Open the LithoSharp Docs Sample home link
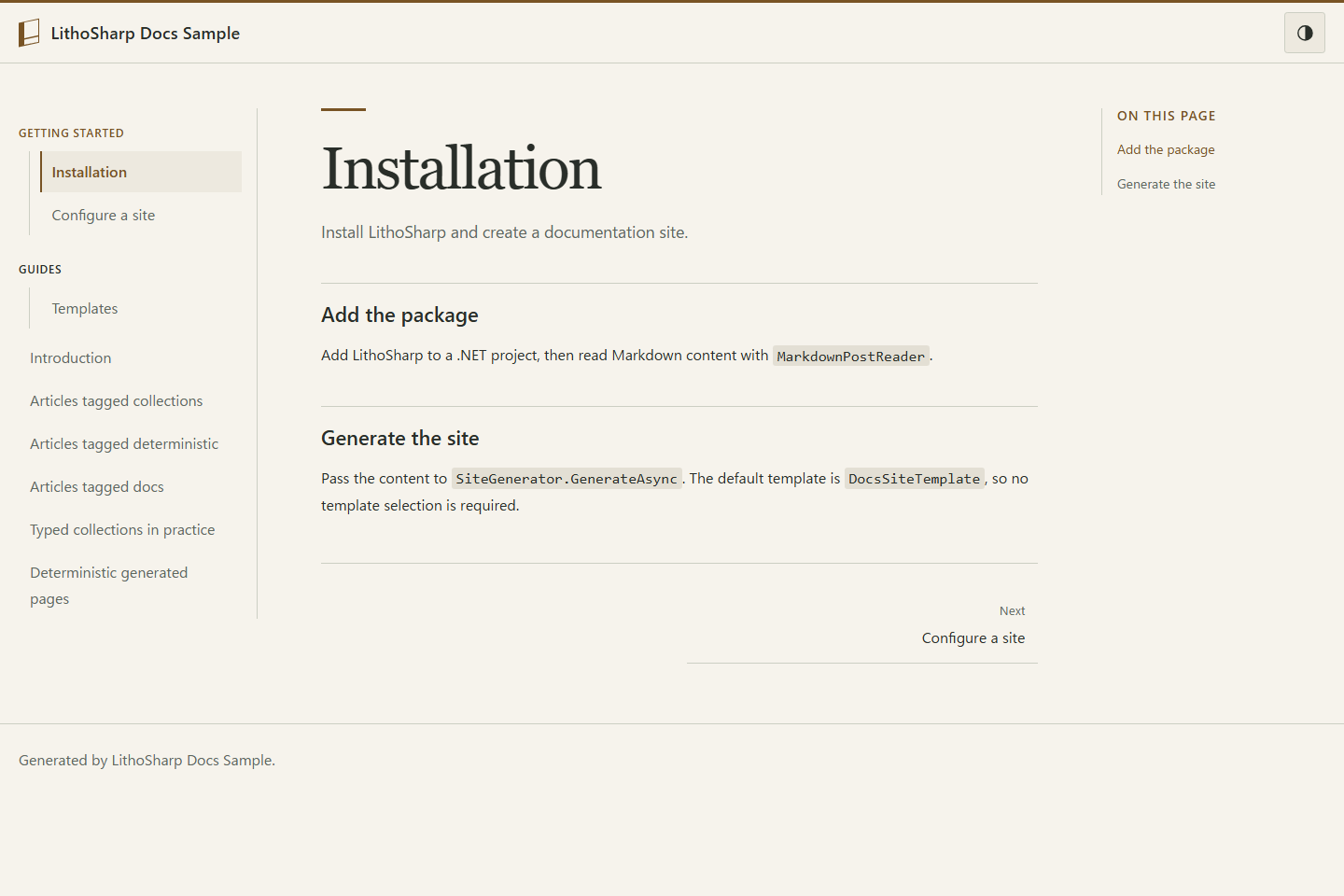Image resolution: width=1344 pixels, height=896 pixels. coord(130,34)
